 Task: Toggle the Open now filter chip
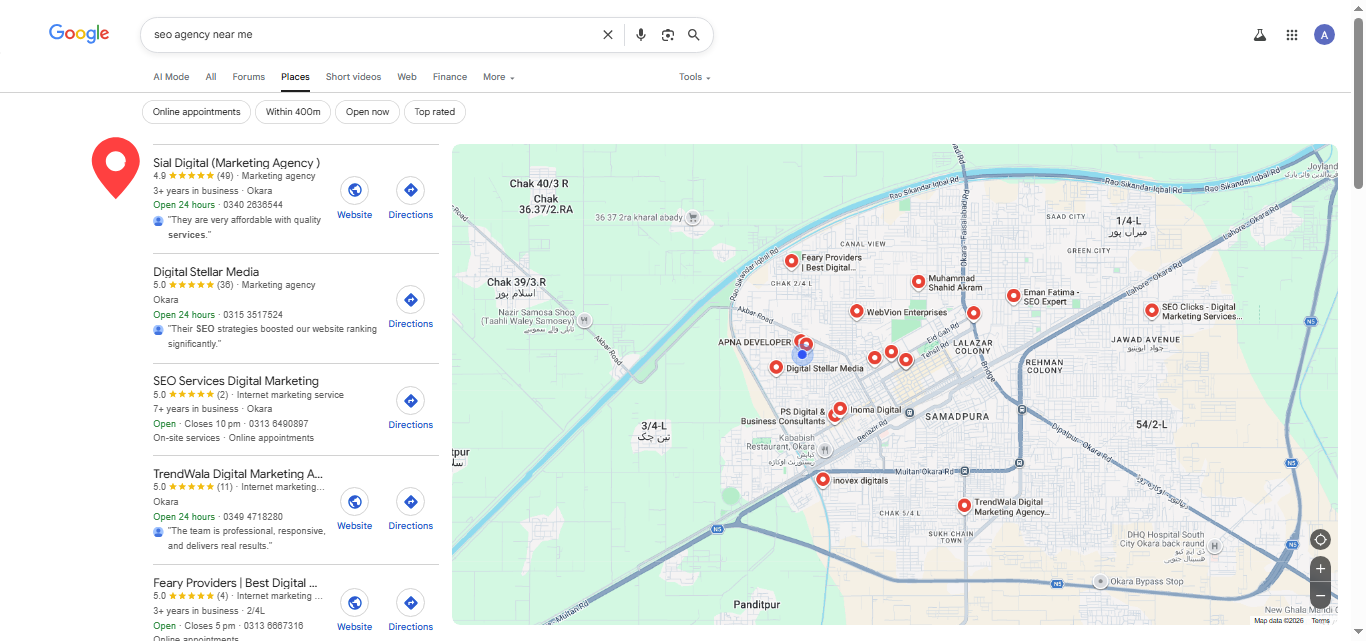(x=367, y=112)
